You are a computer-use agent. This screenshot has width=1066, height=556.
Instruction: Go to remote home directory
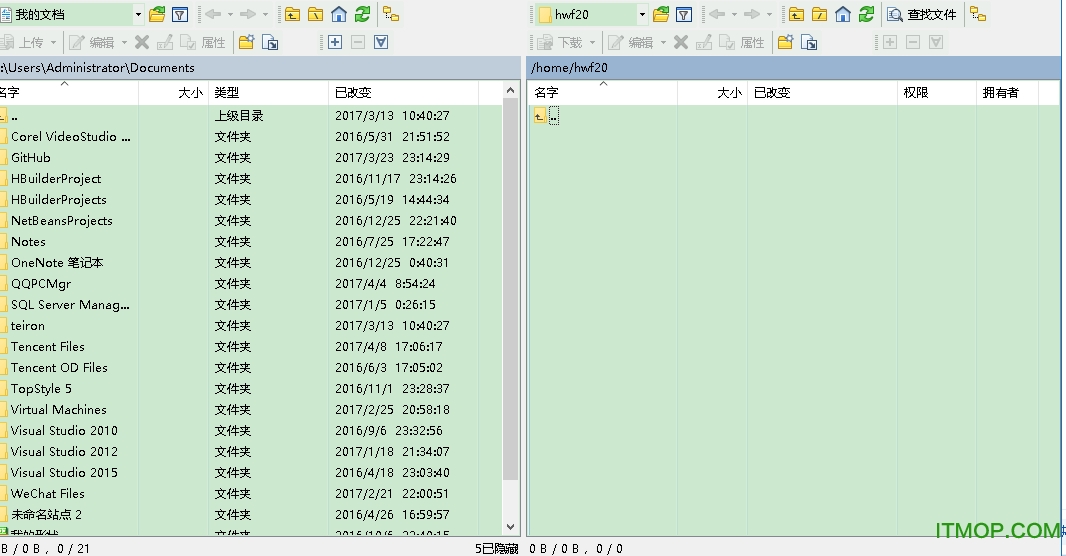[x=842, y=14]
